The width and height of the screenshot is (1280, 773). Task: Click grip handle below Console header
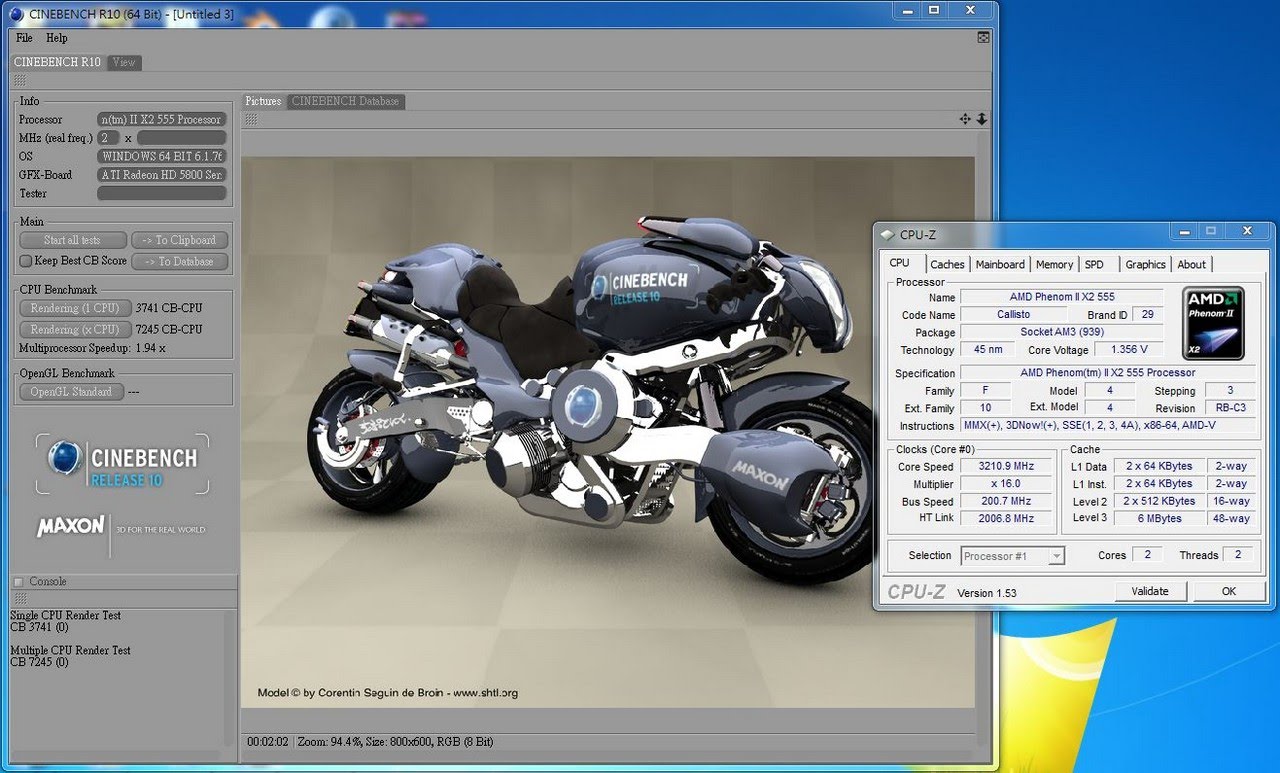point(20,598)
